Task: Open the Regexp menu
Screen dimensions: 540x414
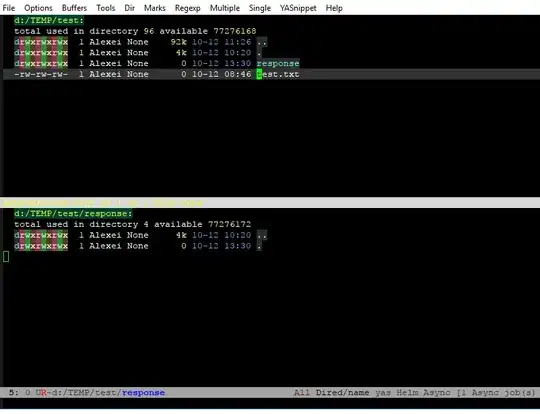Action: pos(187,8)
